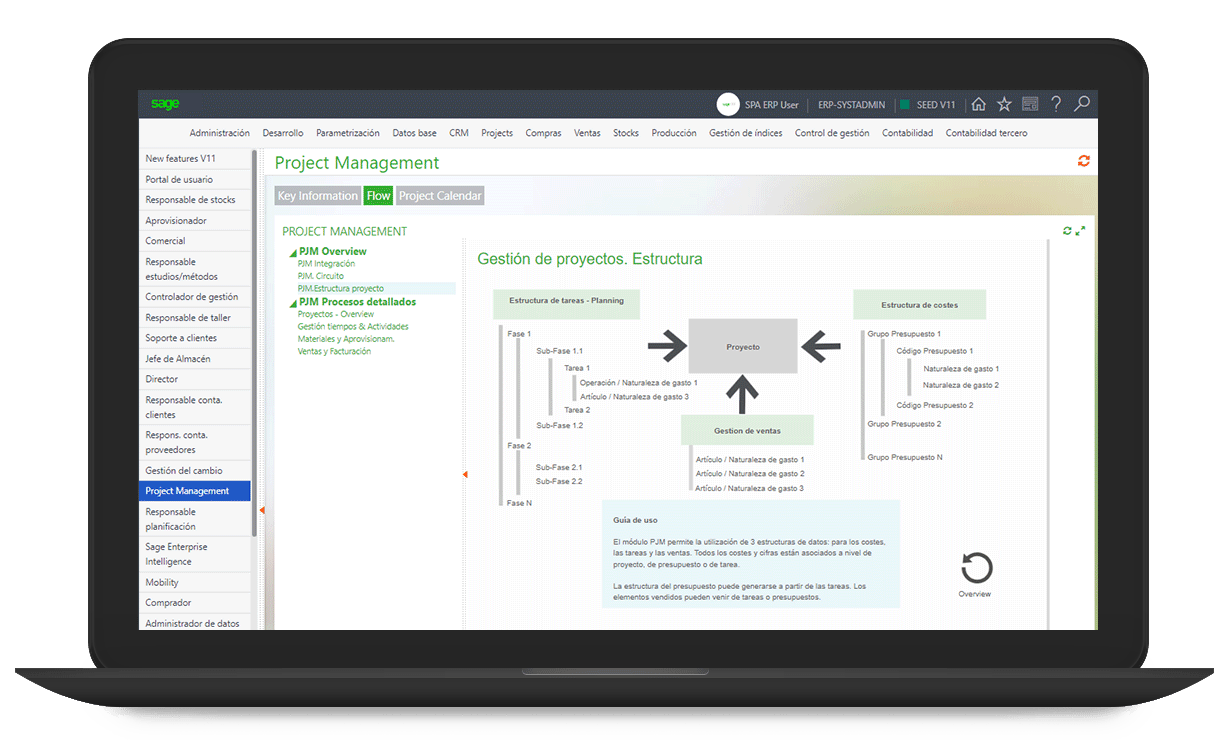The width and height of the screenshot is (1228, 740).
Task: Open the home icon in header
Action: coord(979,104)
